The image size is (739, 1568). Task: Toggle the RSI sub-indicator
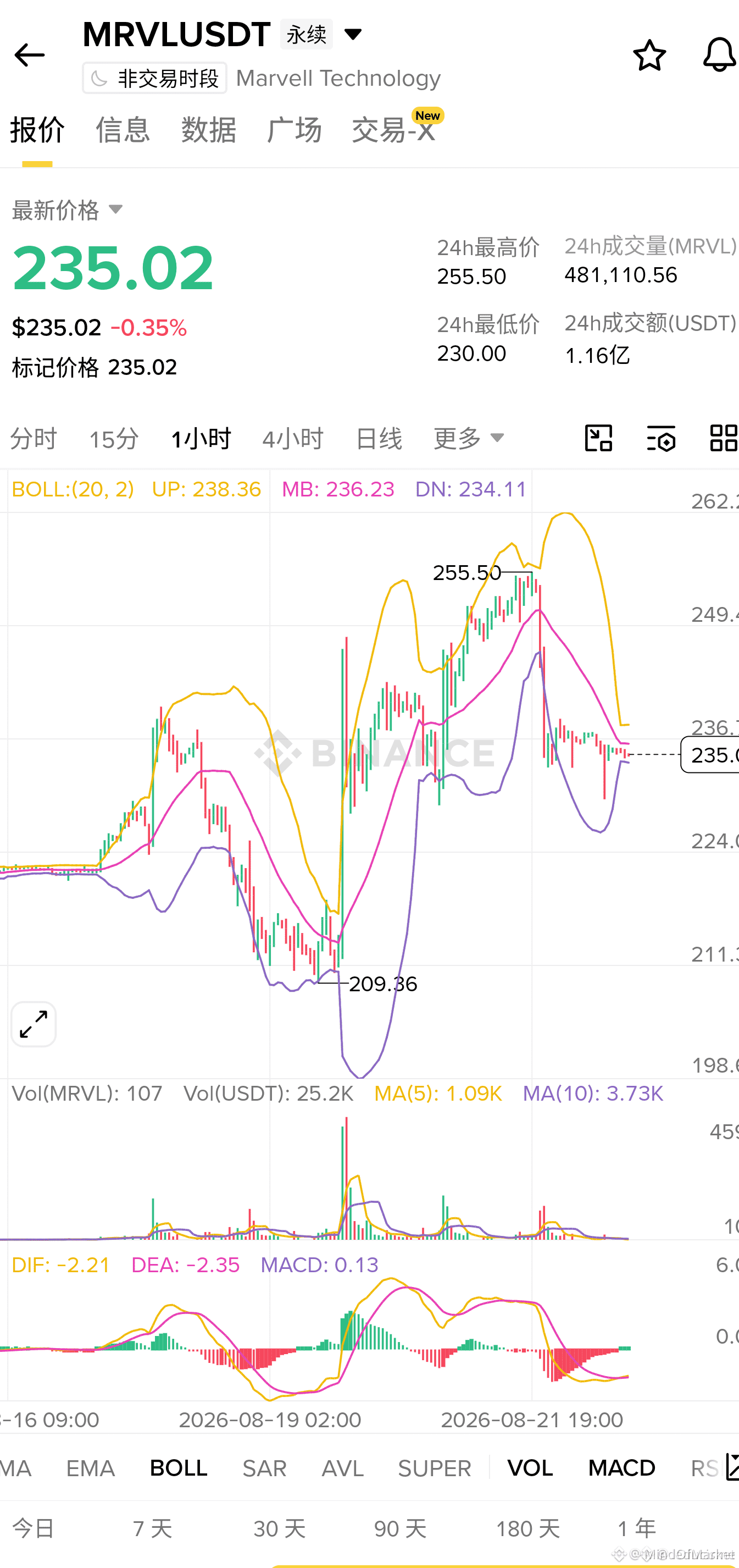(706, 1468)
